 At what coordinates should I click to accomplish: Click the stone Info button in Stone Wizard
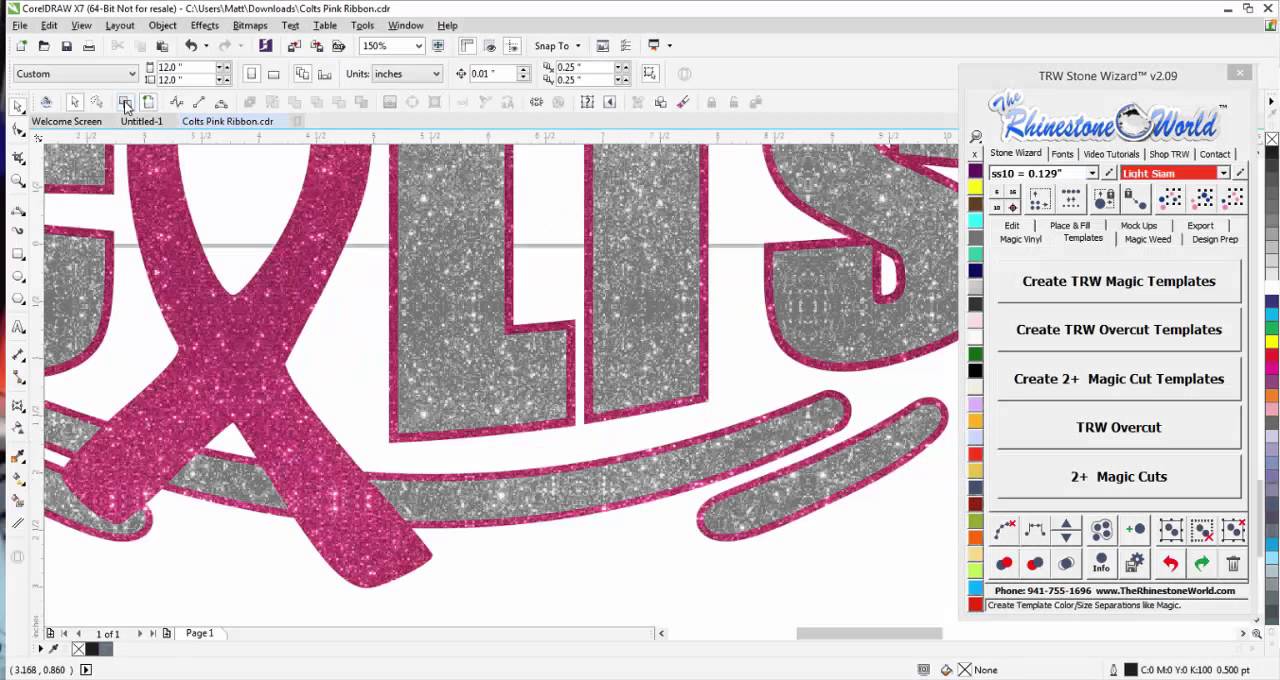pyautogui.click(x=1101, y=564)
